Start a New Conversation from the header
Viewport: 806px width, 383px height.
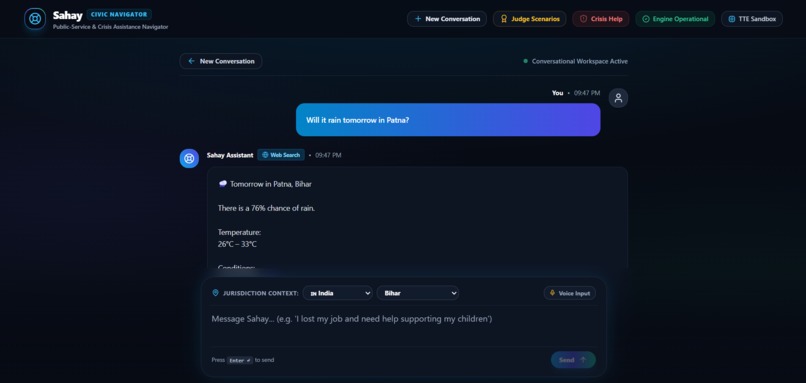click(x=447, y=19)
